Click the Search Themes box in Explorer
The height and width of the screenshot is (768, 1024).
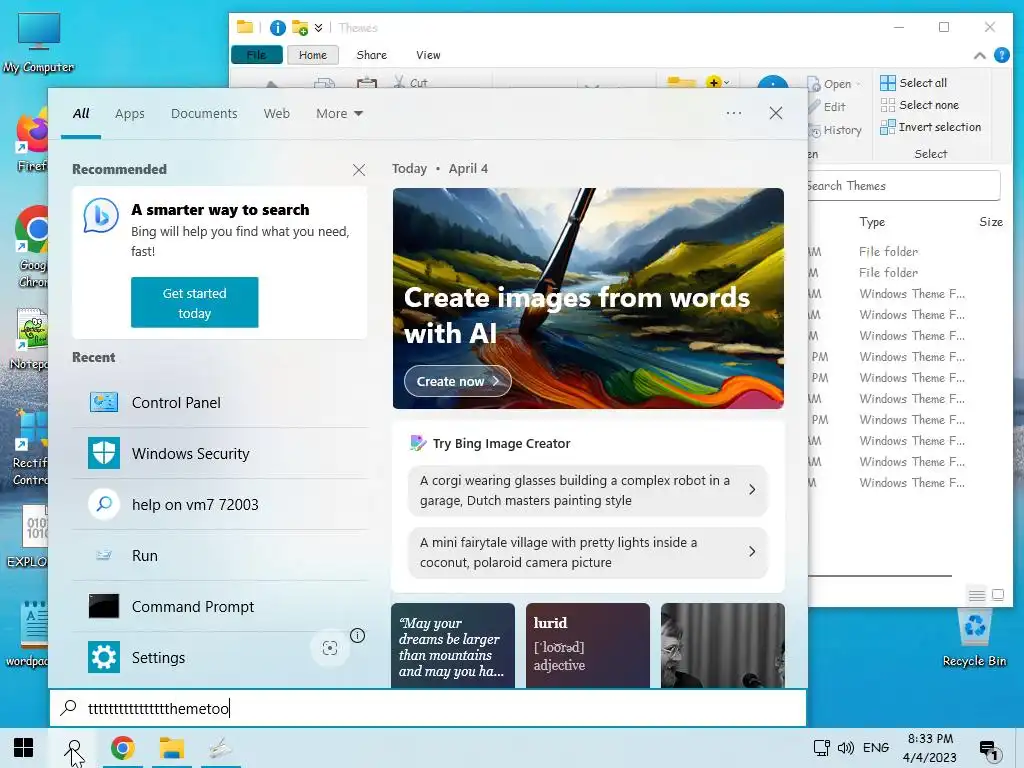tap(904, 186)
